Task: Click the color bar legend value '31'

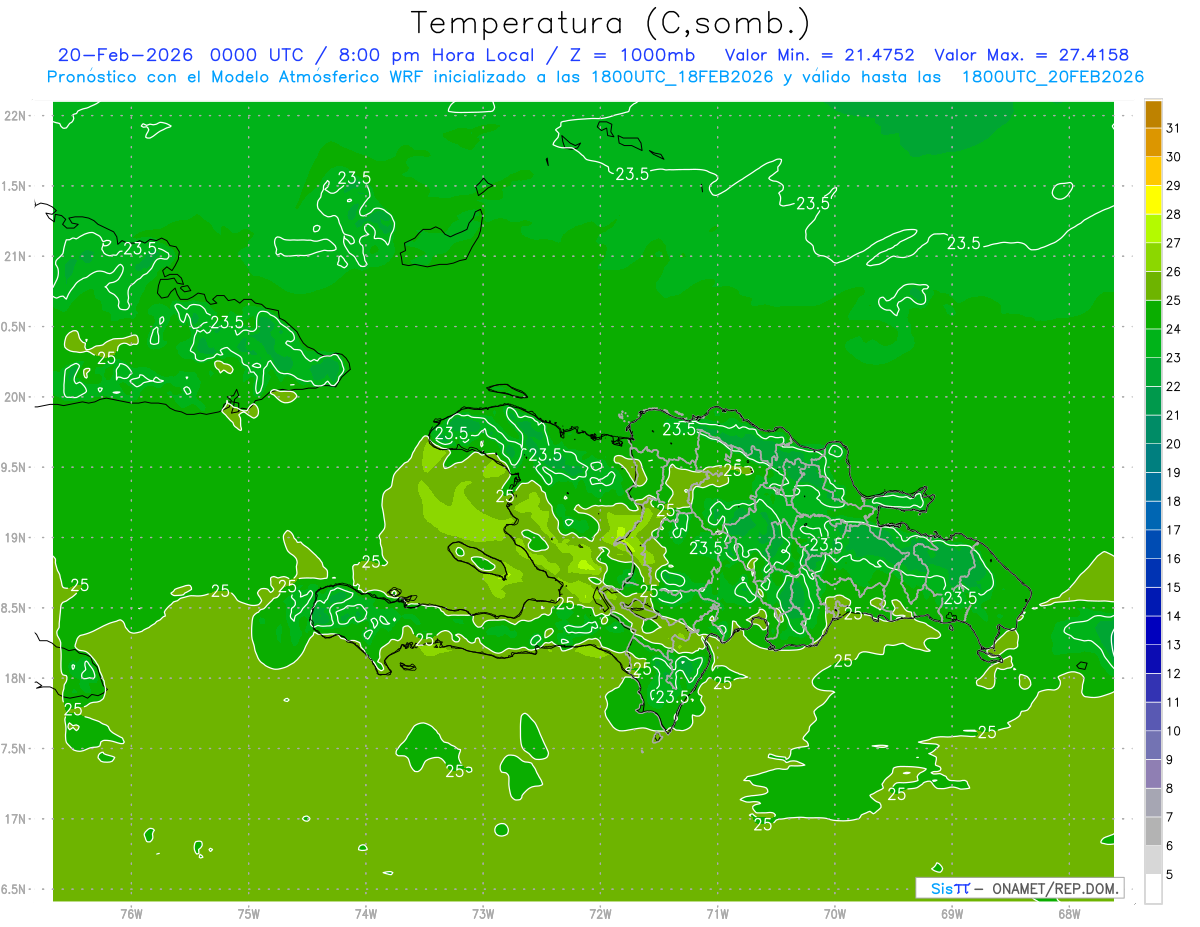Action: [1173, 128]
